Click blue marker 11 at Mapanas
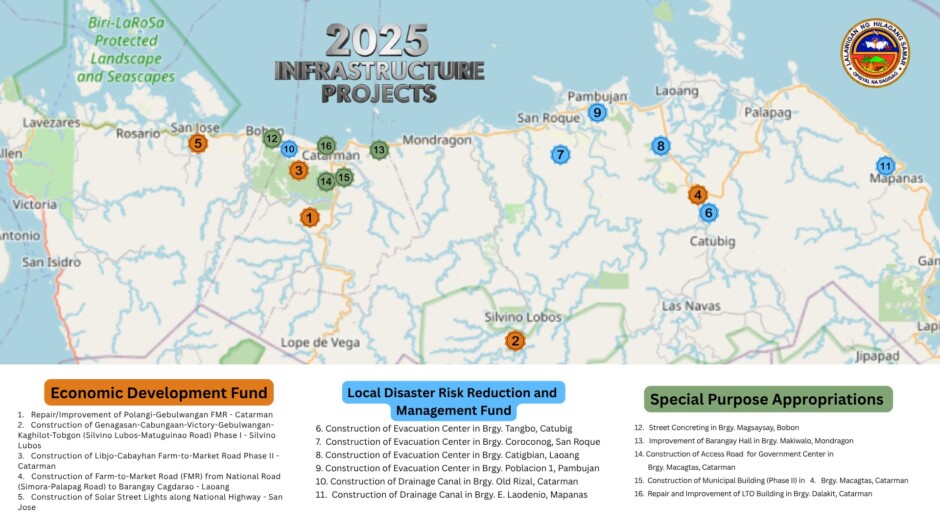The width and height of the screenshot is (940, 529). point(885,165)
